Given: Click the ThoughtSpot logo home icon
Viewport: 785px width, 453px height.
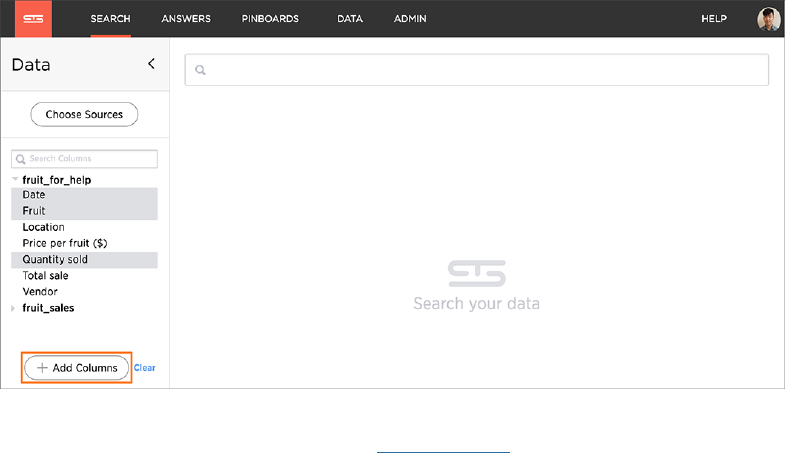Looking at the screenshot, I should point(33,19).
